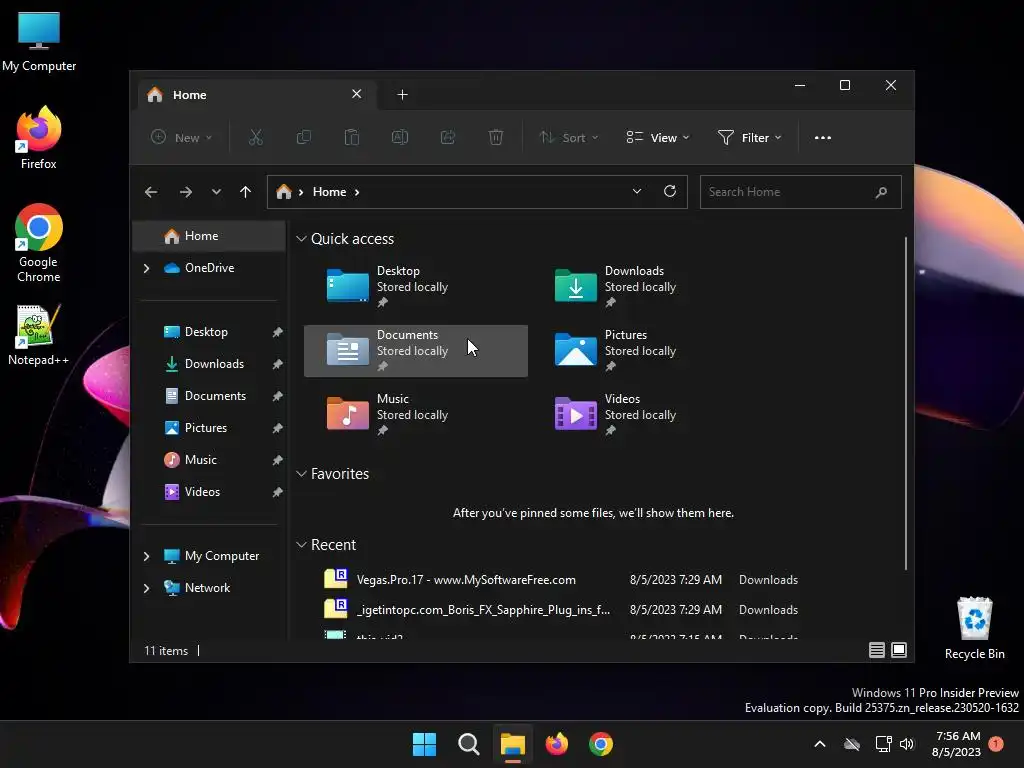1024x768 pixels.
Task: Click the Rename icon in toolbar
Action: pos(400,137)
